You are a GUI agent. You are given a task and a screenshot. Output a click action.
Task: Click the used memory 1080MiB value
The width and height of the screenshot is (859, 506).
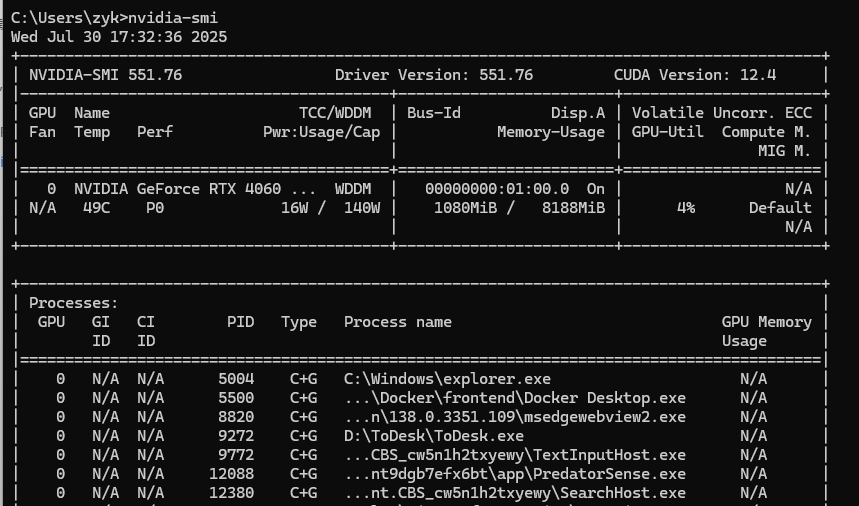pyautogui.click(x=466, y=208)
